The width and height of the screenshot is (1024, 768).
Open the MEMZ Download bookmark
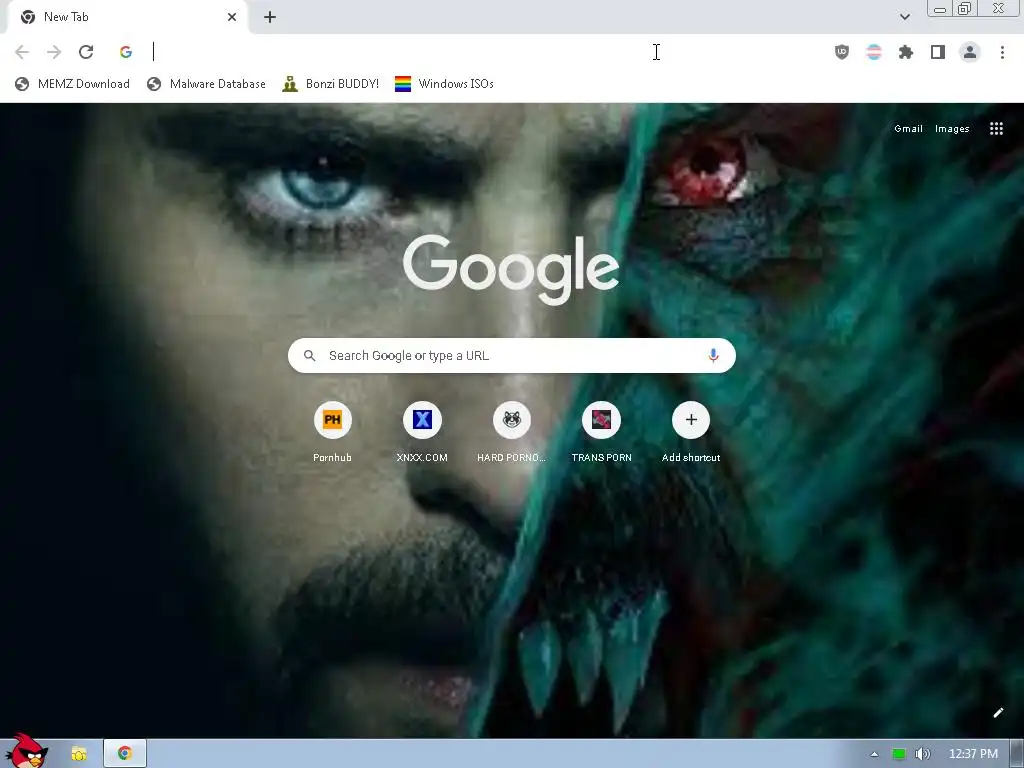pos(72,84)
